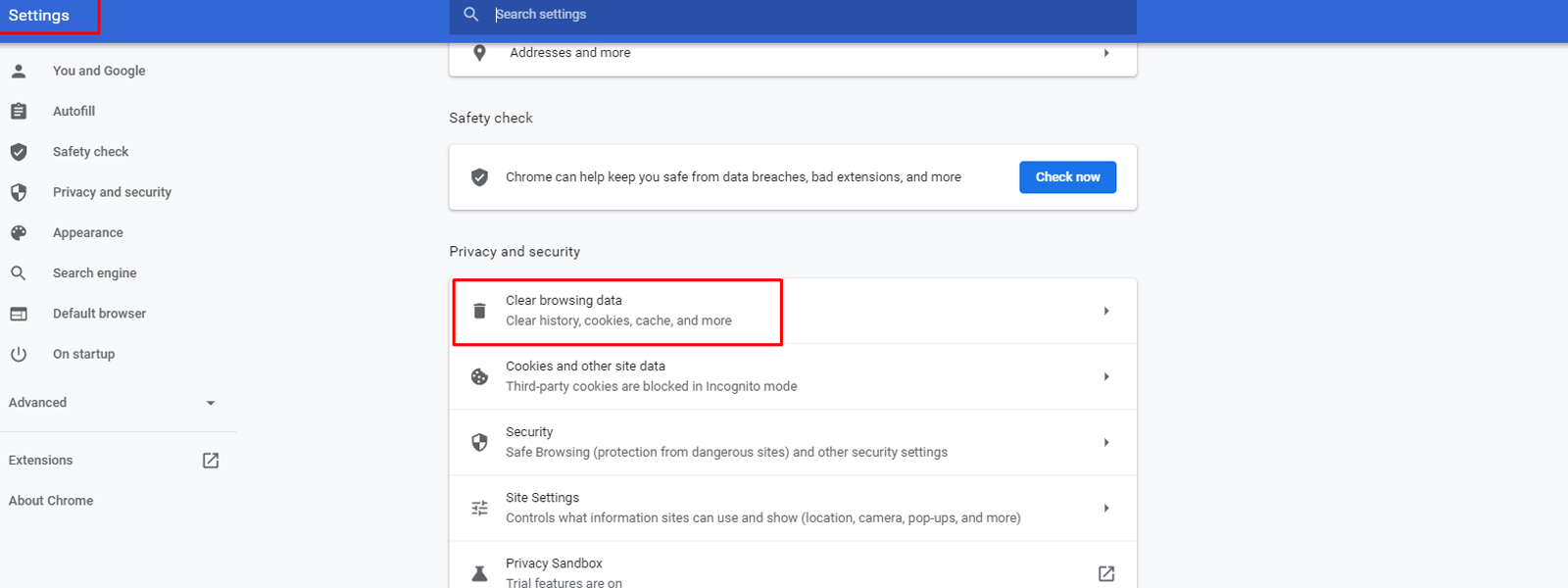Click the browser window icon beside Default browser
Image resolution: width=1568 pixels, height=588 pixels.
19,314
